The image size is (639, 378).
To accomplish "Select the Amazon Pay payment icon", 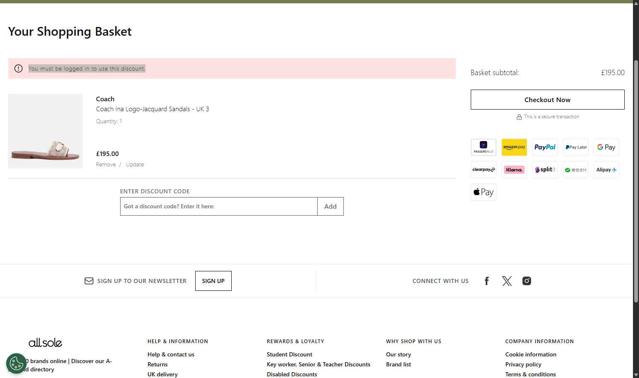I will coord(514,147).
